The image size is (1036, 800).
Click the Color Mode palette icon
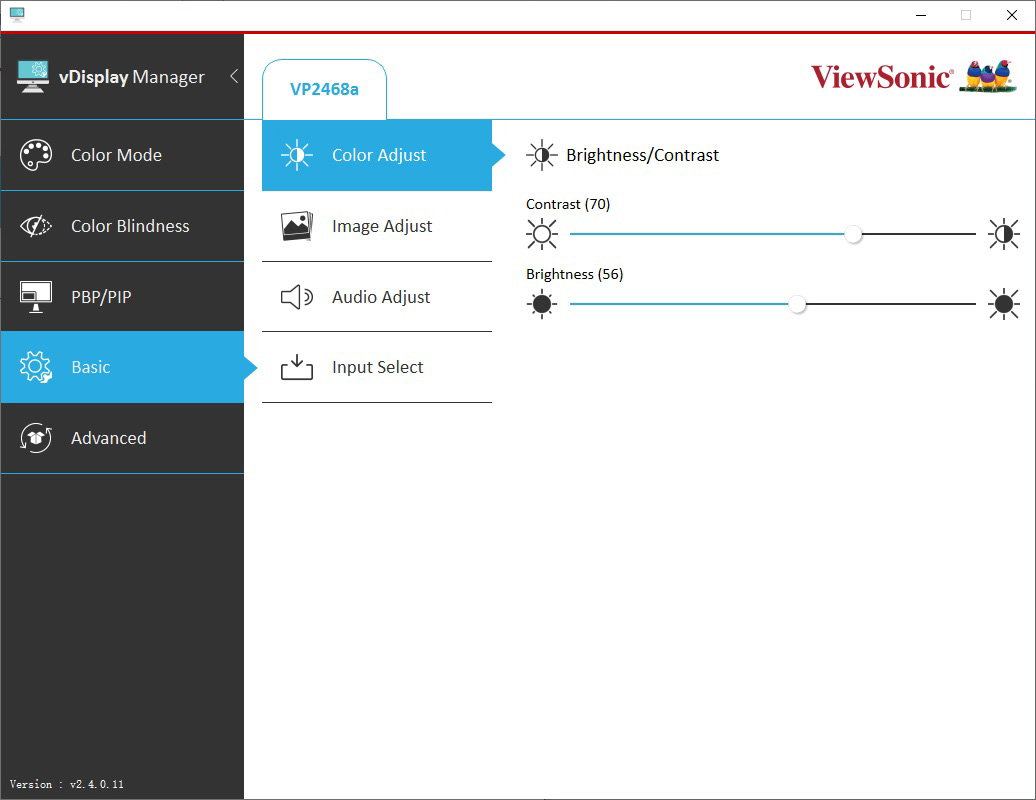pos(36,155)
